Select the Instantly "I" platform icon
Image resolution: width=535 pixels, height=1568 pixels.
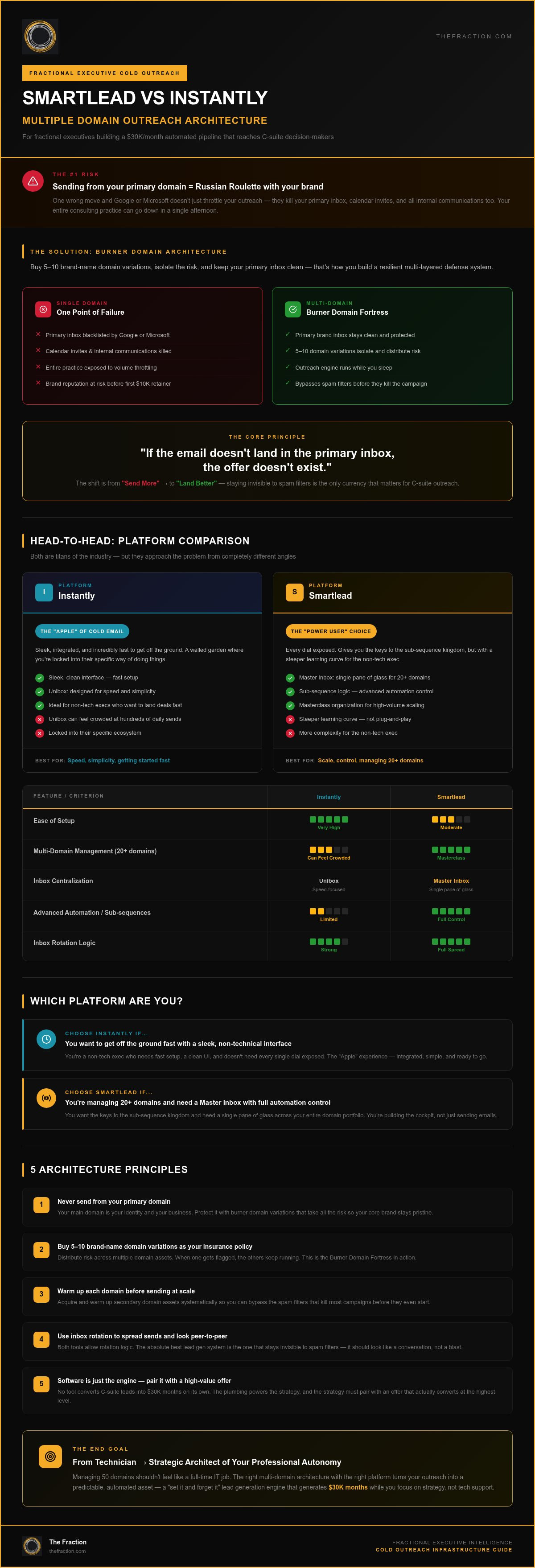click(x=44, y=592)
